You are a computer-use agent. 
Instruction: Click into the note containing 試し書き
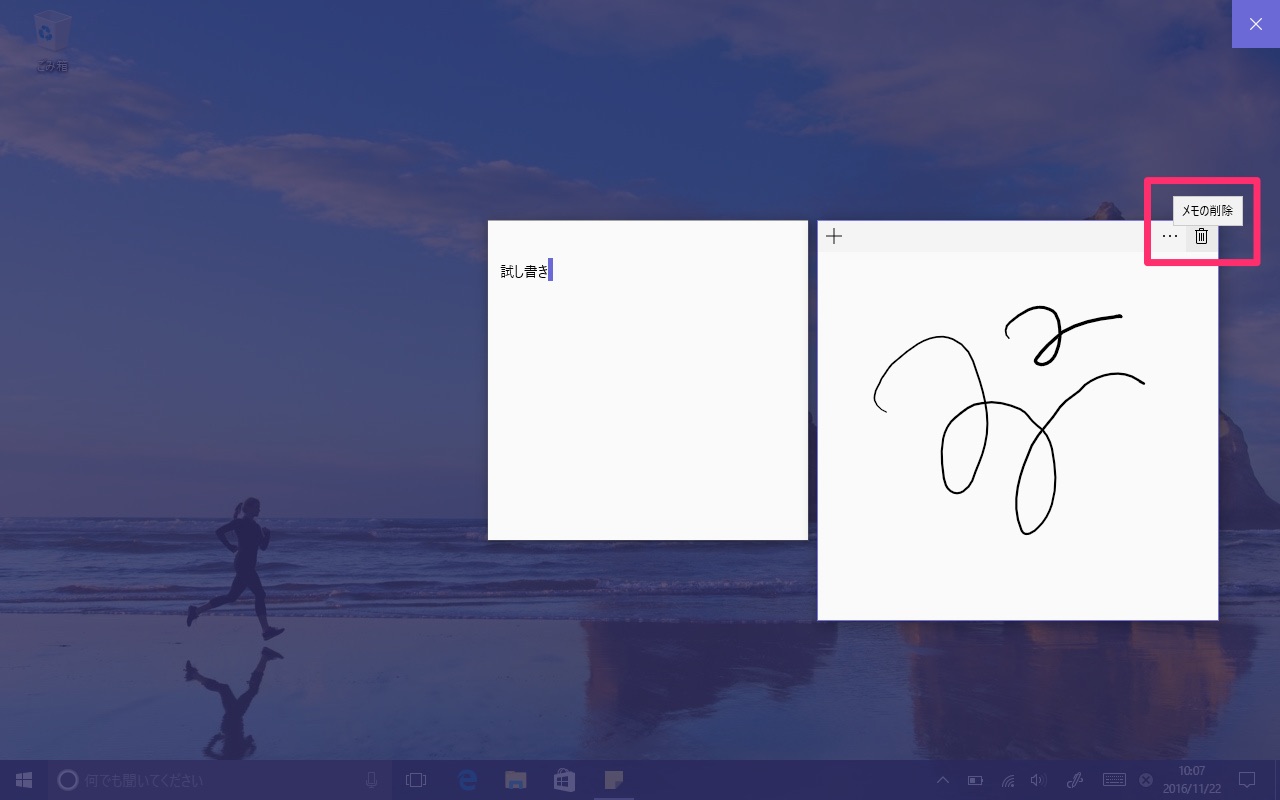pos(648,380)
